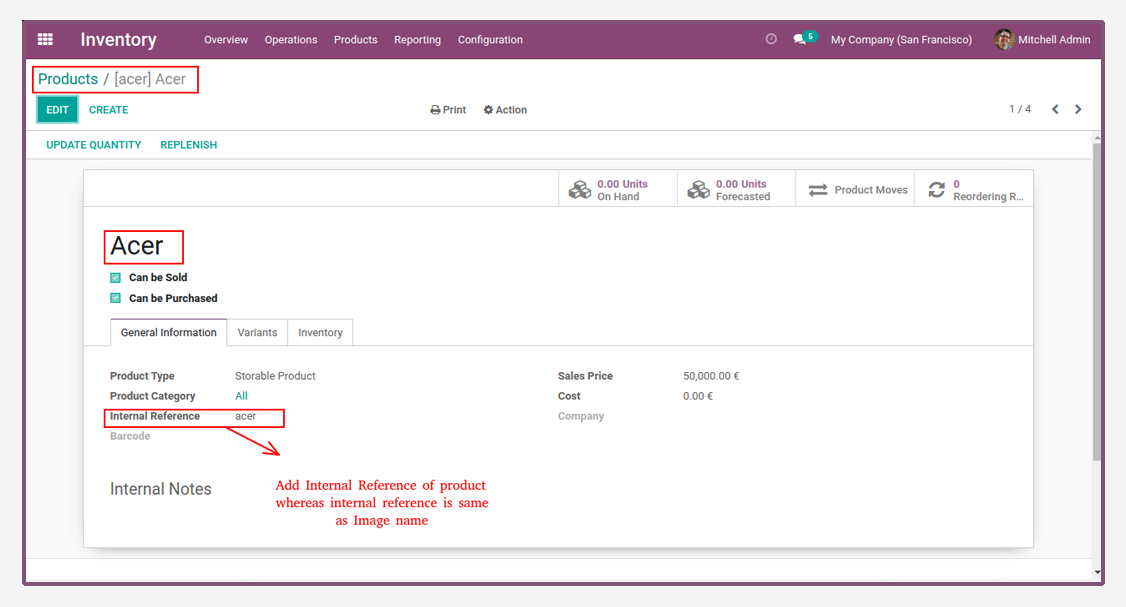Open the conversations chat icon

[x=799, y=40]
